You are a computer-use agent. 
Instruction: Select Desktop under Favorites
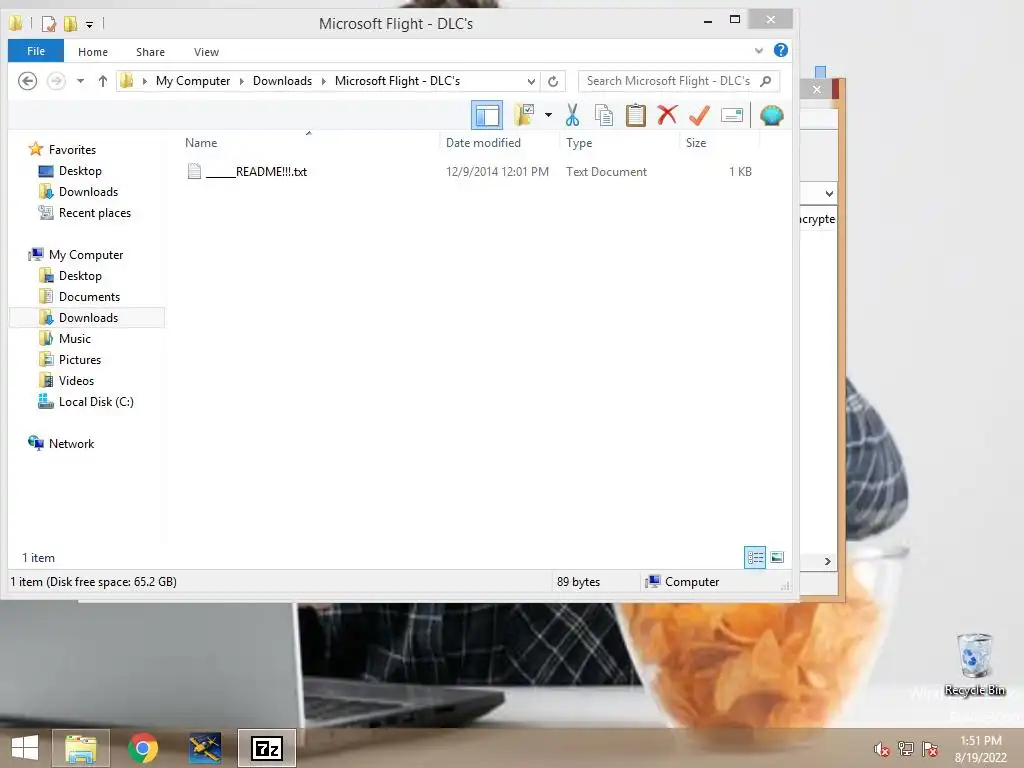[80, 170]
